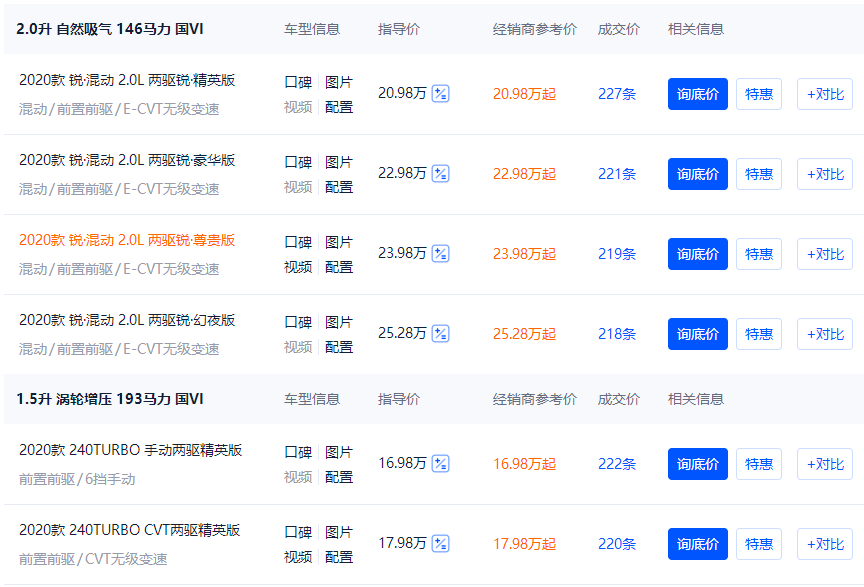Open 2020款 锐·混动 2.0L 两驱锐·豪华版
This screenshot has width=864, height=587.
(x=127, y=160)
